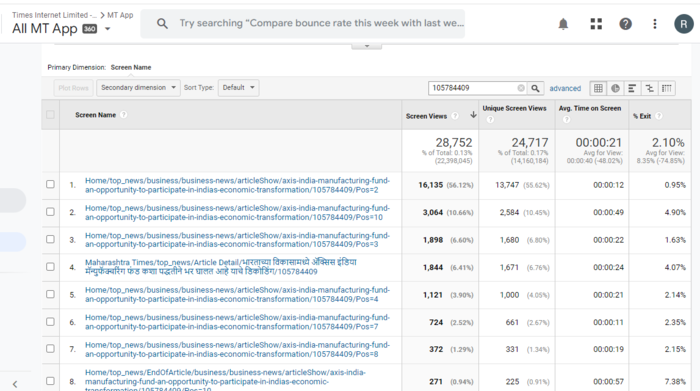This screenshot has width=700, height=391.
Task: Open the three-dot more options menu
Action: [x=655, y=24]
